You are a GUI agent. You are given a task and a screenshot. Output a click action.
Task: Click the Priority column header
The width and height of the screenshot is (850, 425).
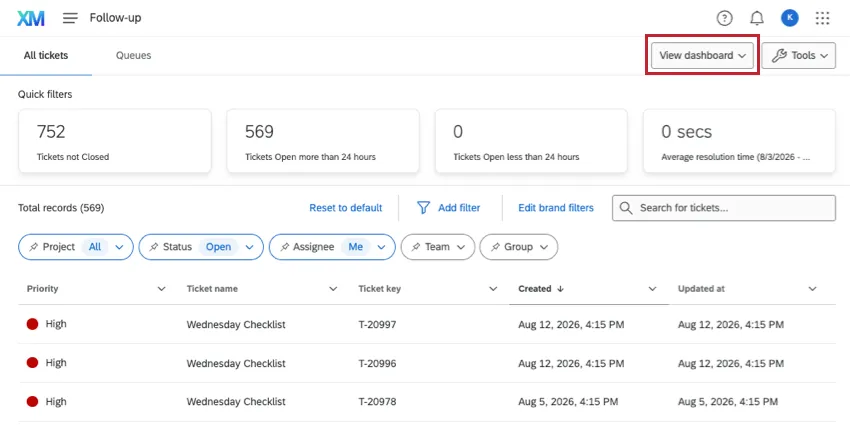point(42,289)
